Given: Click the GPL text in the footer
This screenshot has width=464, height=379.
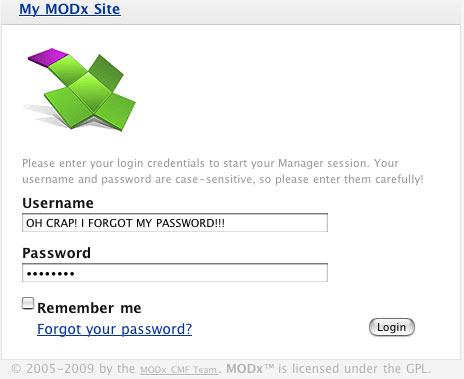Looking at the screenshot, I should [x=418, y=369].
